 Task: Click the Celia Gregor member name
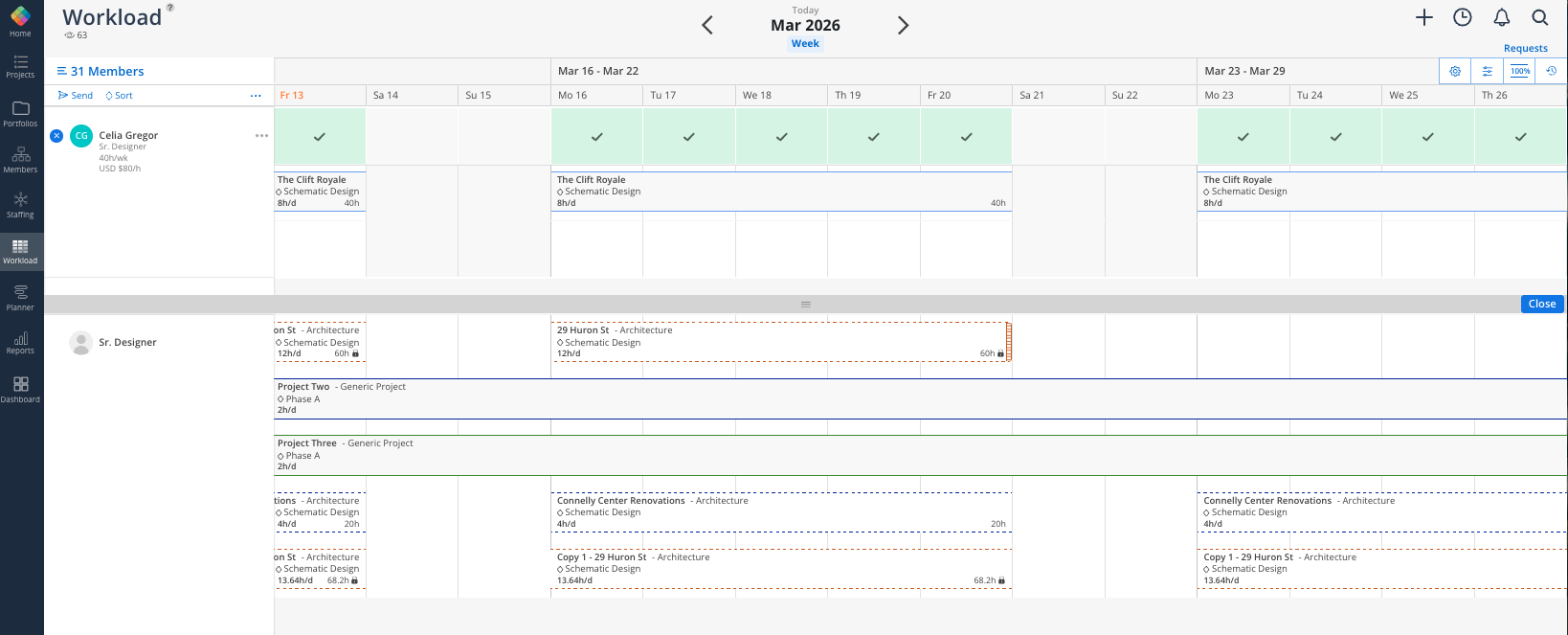[x=128, y=135]
